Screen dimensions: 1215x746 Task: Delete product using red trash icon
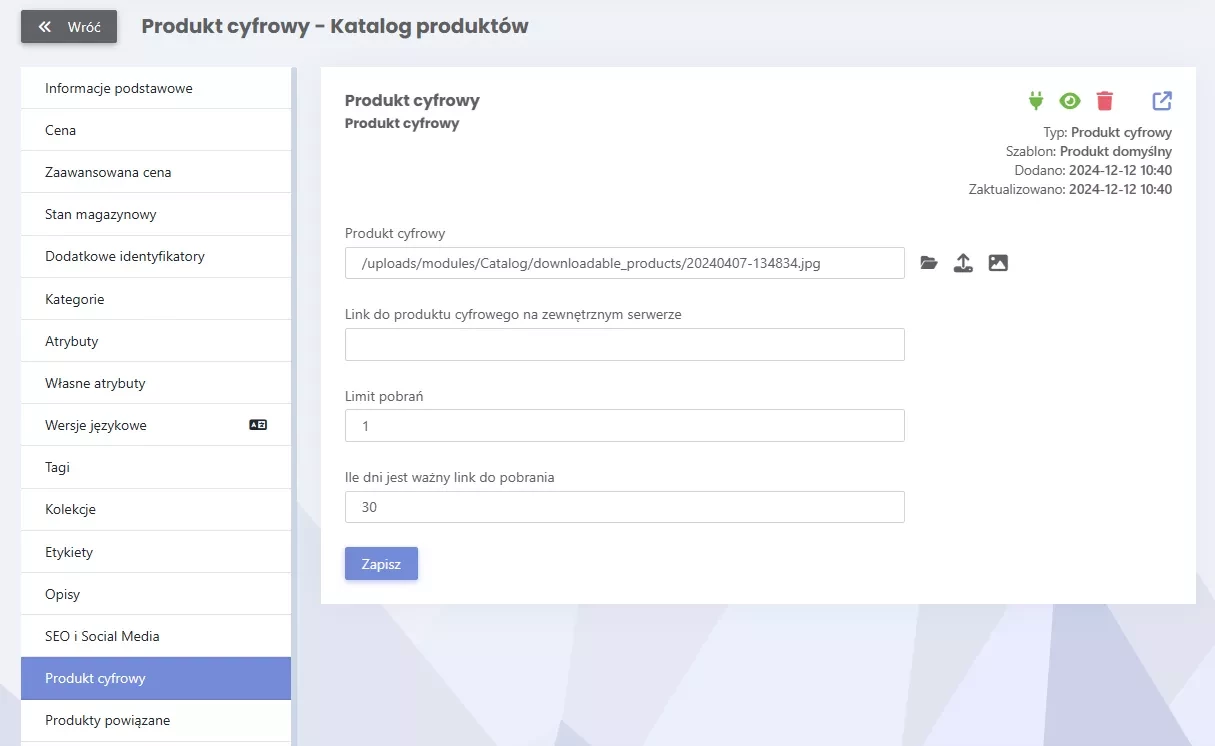tap(1105, 101)
